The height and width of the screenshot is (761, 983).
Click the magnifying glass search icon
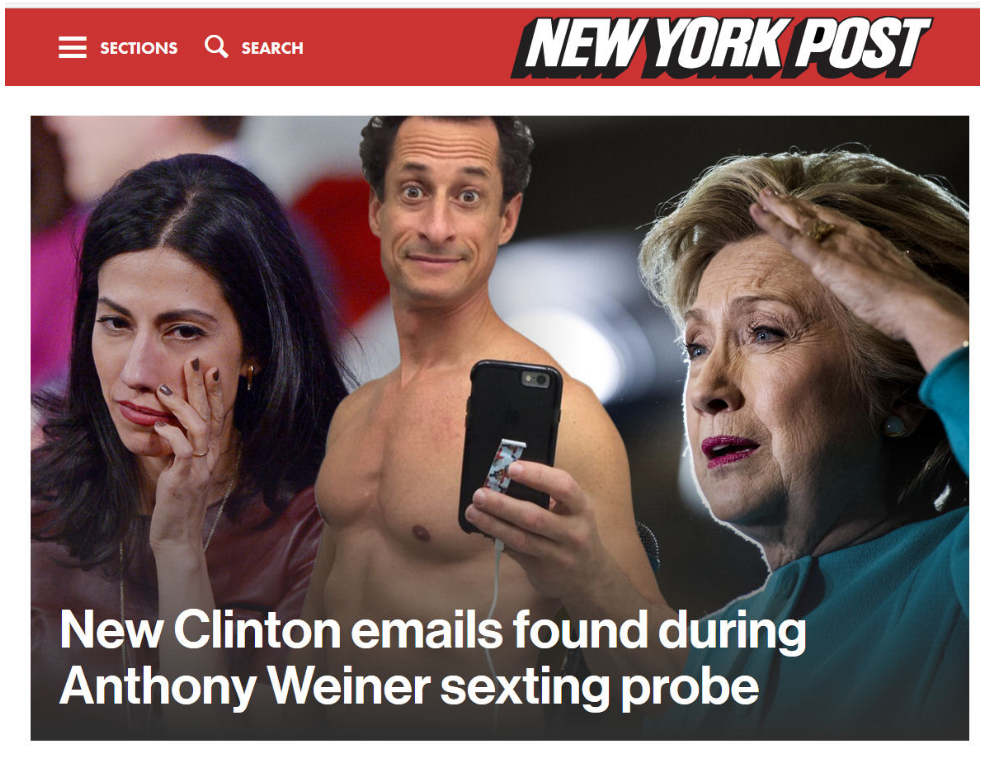pos(216,46)
